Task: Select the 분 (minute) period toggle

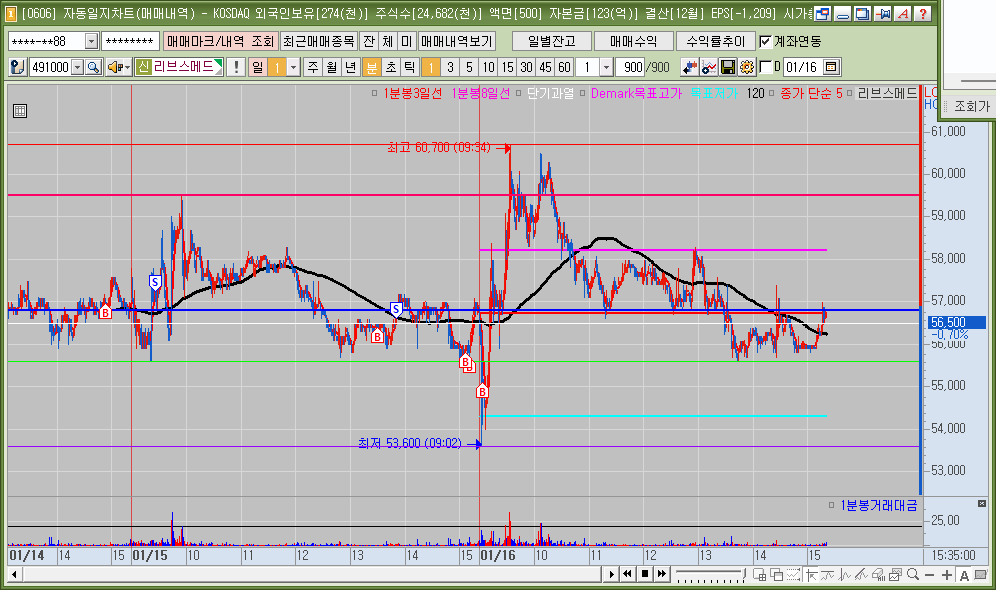Action: tap(372, 67)
